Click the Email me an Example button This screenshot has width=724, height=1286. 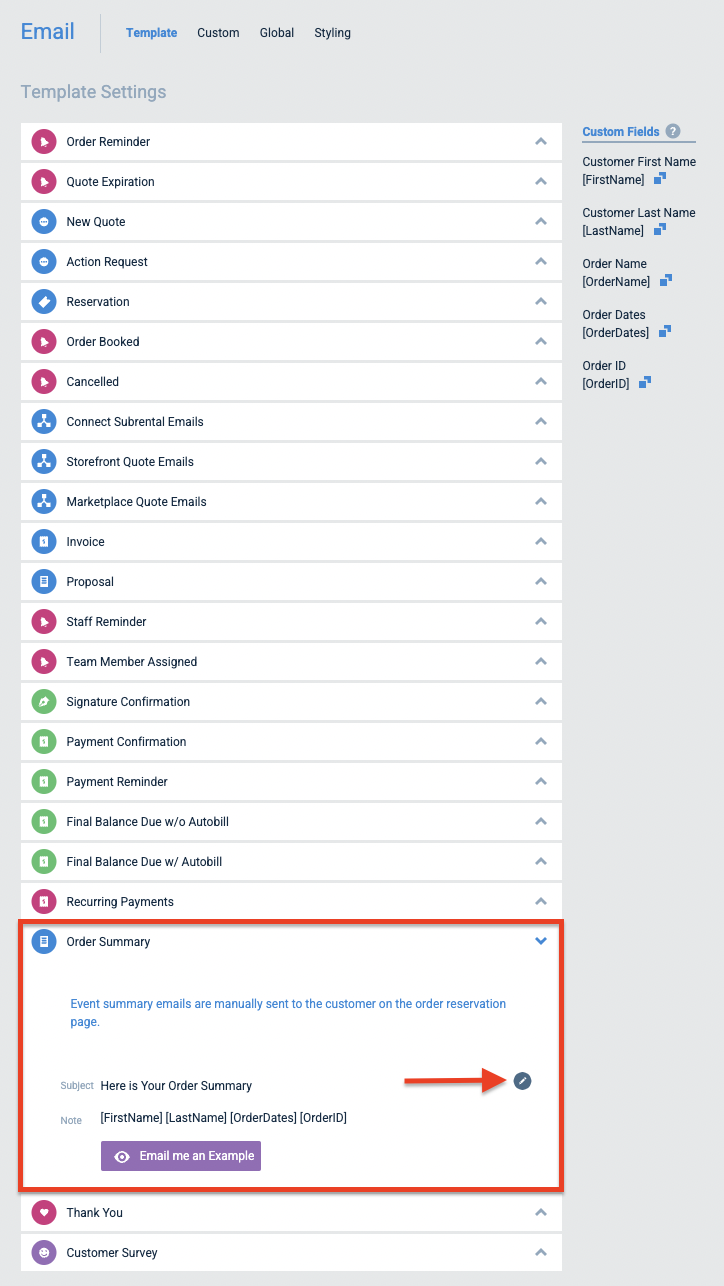pos(180,1155)
